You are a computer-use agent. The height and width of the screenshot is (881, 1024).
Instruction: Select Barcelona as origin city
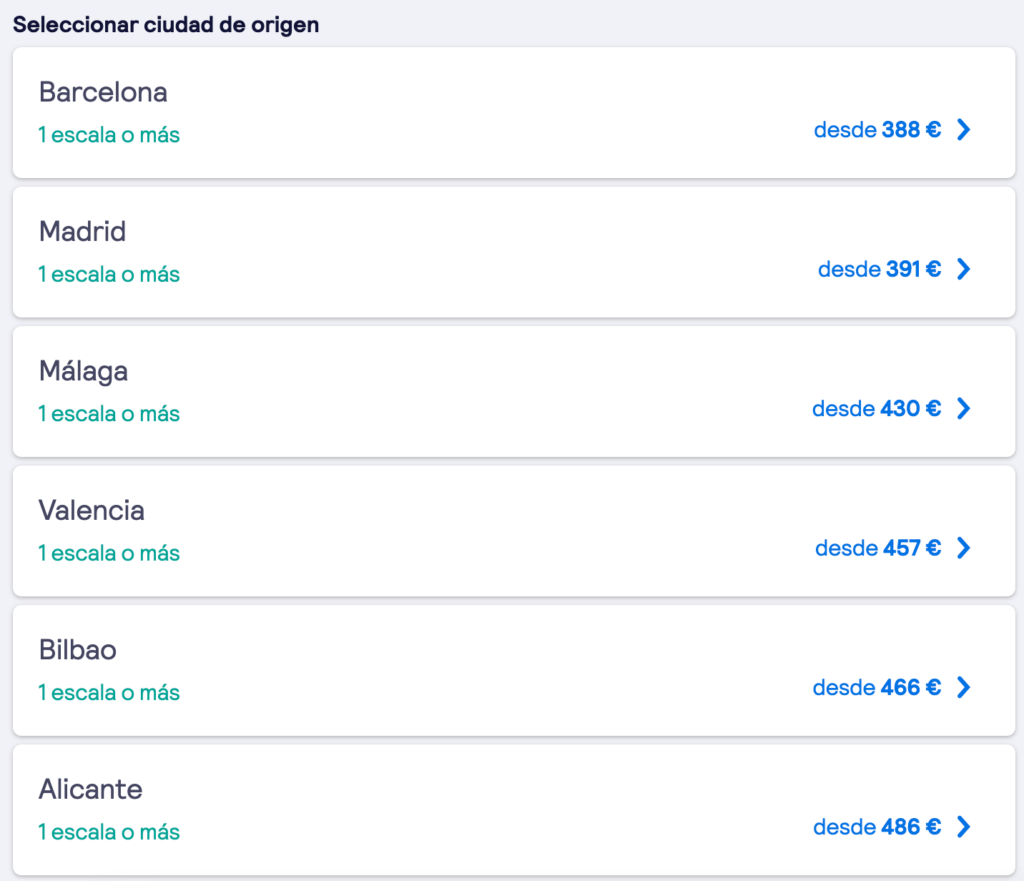tap(103, 92)
